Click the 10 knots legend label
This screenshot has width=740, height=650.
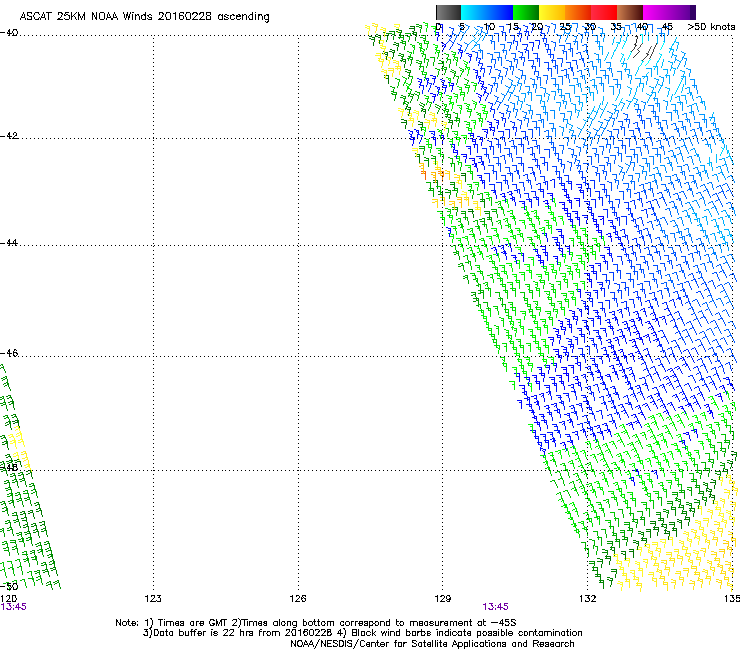[489, 27]
